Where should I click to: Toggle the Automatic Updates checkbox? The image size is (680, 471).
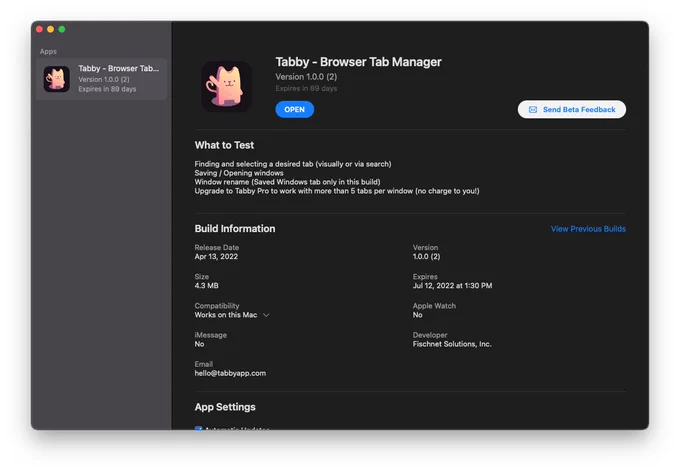coord(198,428)
